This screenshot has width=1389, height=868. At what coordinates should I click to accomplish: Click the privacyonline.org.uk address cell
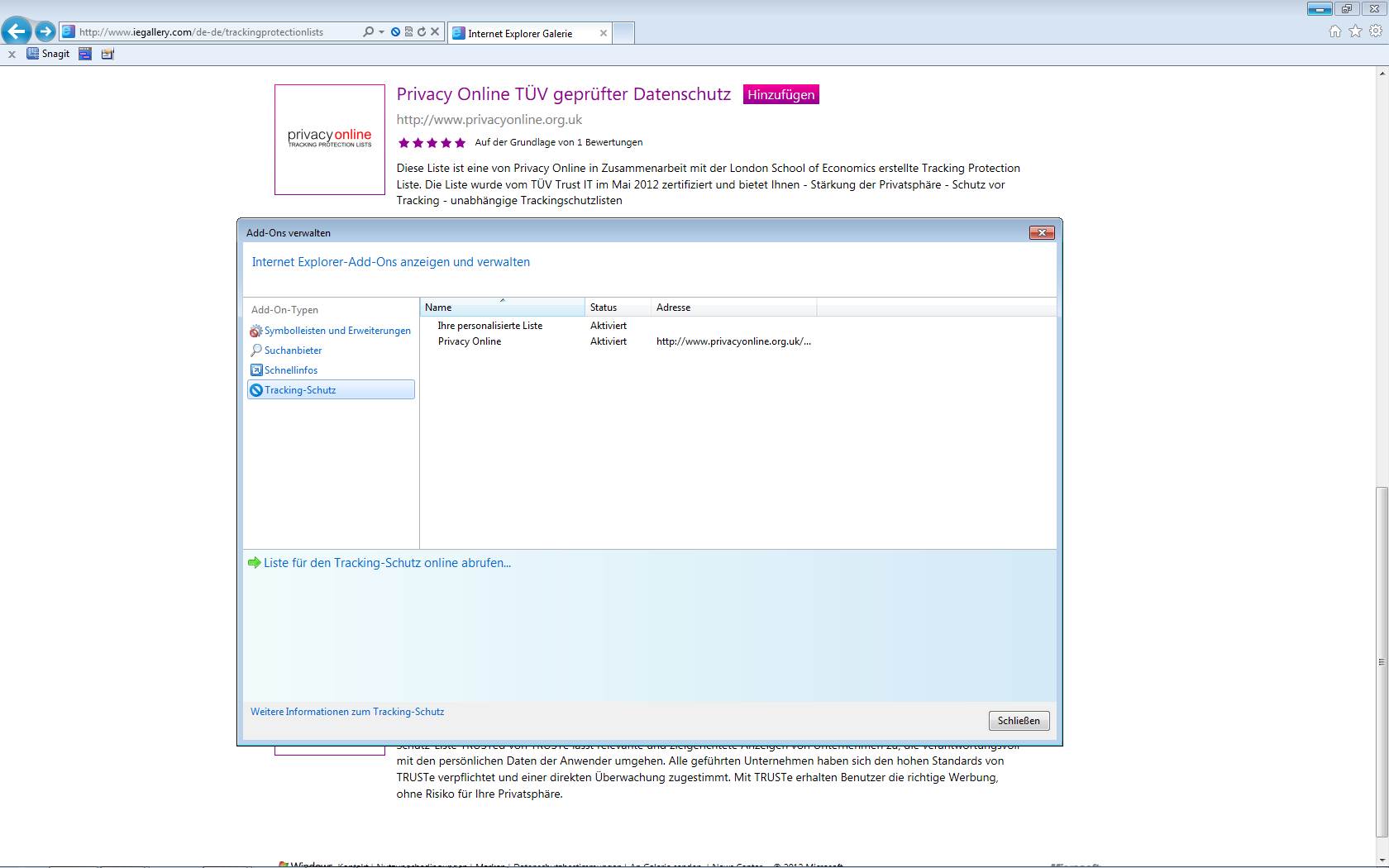click(733, 341)
